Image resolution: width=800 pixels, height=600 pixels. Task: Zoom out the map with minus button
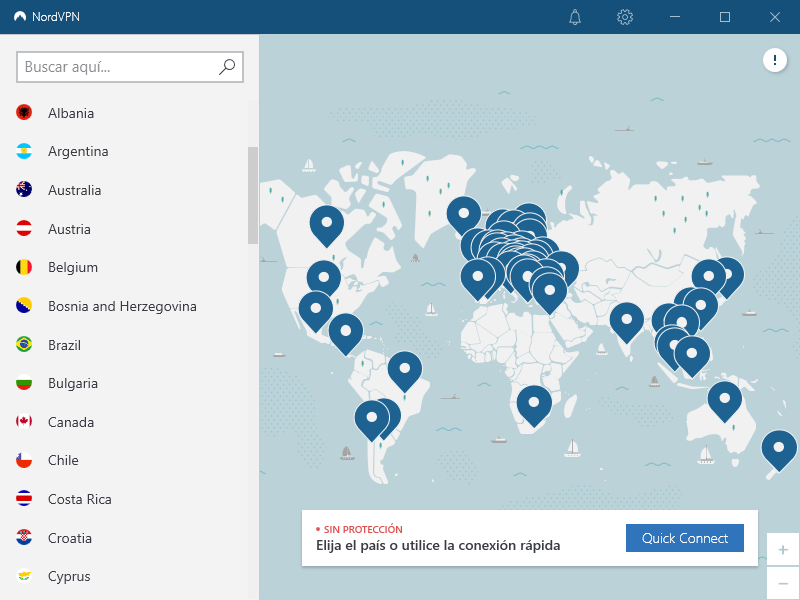click(x=783, y=583)
